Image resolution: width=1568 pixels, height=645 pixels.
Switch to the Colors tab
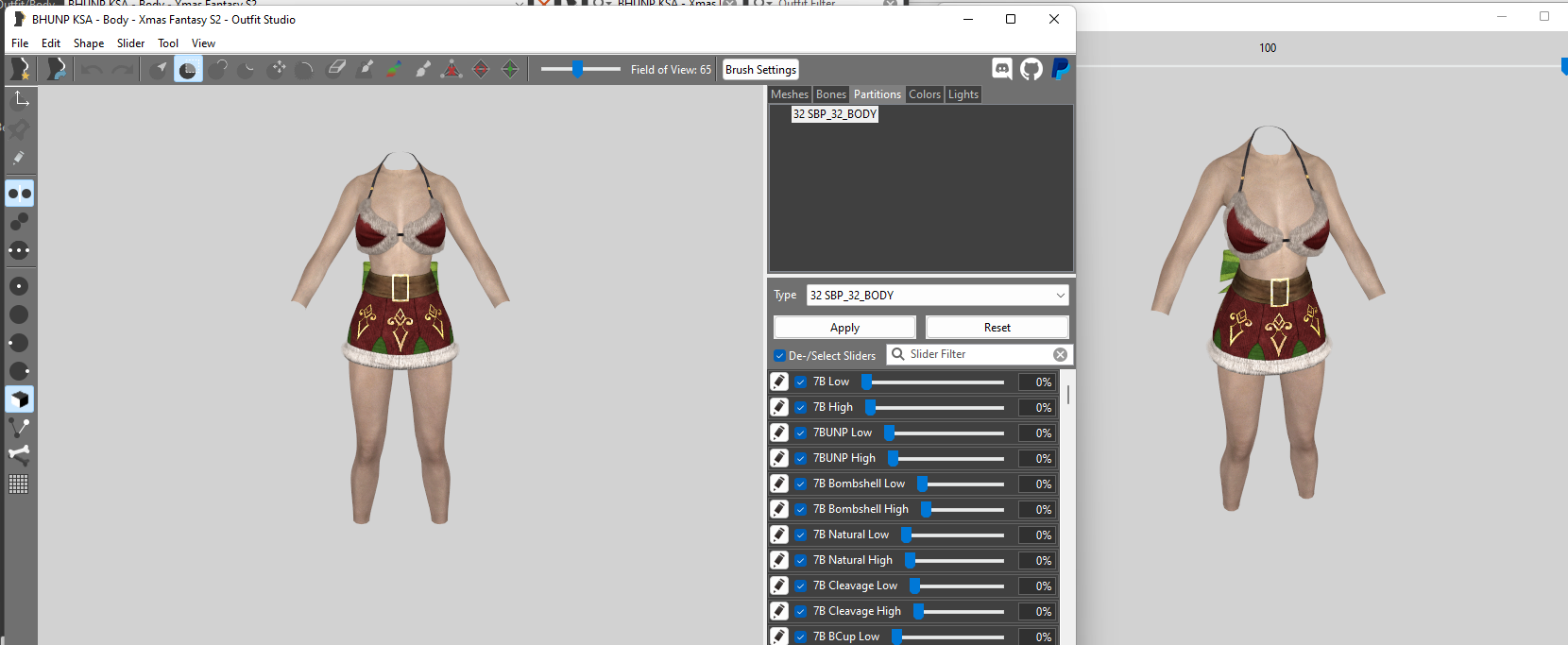(x=925, y=94)
